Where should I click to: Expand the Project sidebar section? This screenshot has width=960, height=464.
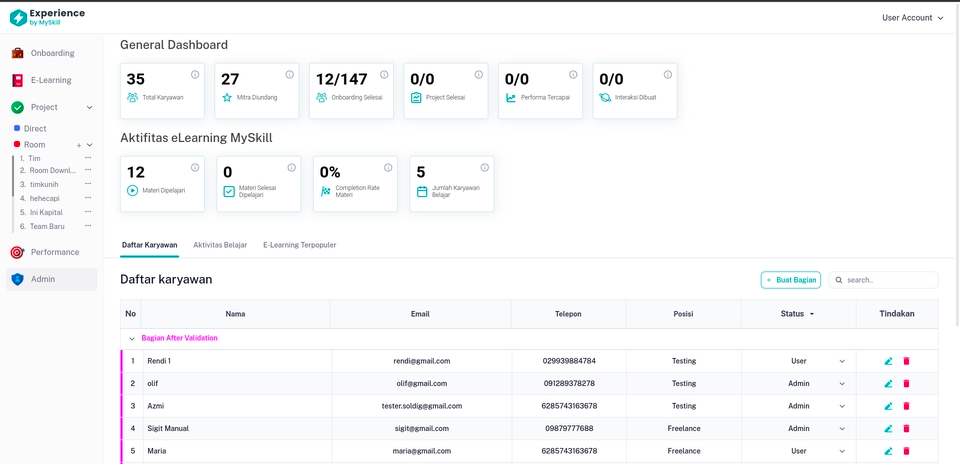pyautogui.click(x=89, y=107)
